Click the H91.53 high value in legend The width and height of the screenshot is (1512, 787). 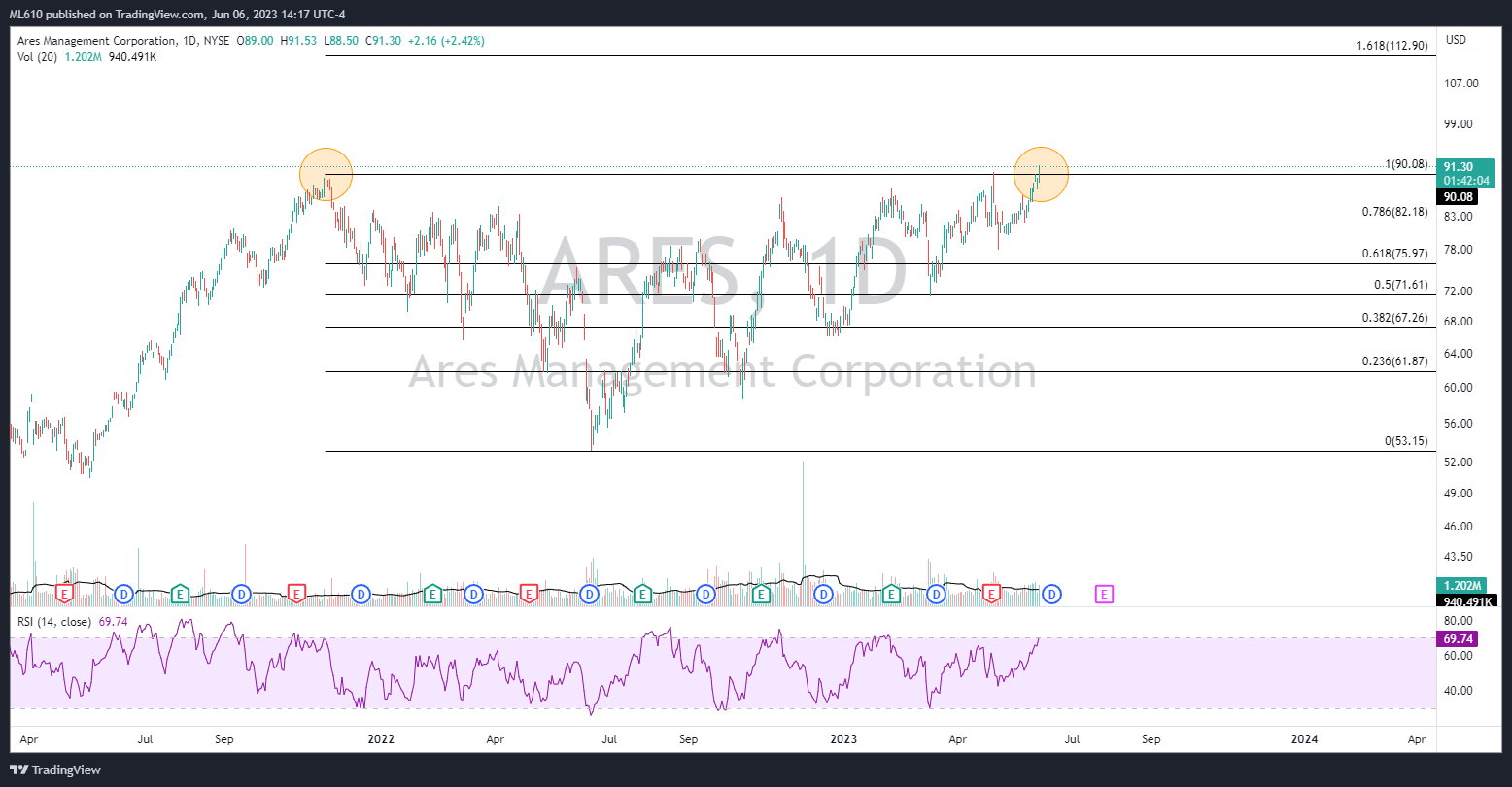(x=297, y=41)
